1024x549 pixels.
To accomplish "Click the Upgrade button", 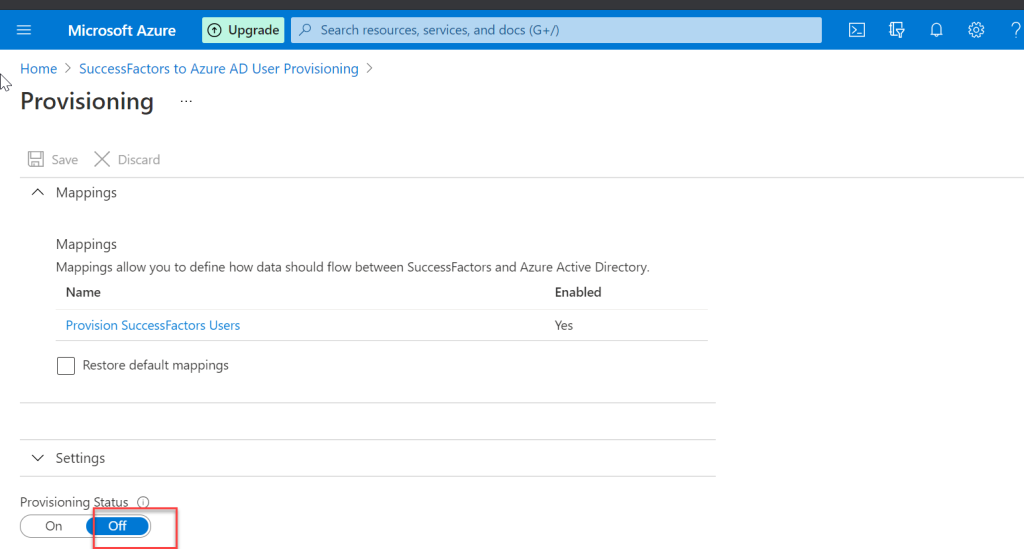I will tap(243, 30).
